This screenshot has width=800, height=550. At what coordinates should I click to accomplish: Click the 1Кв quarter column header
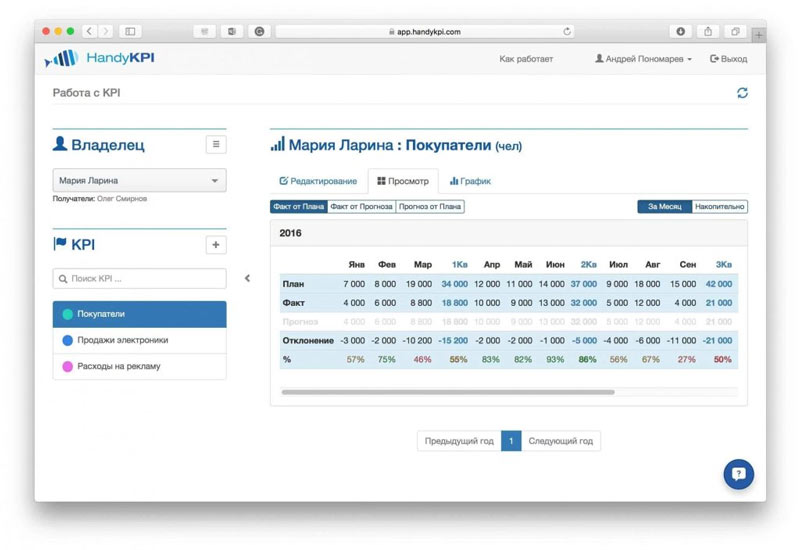click(x=459, y=264)
